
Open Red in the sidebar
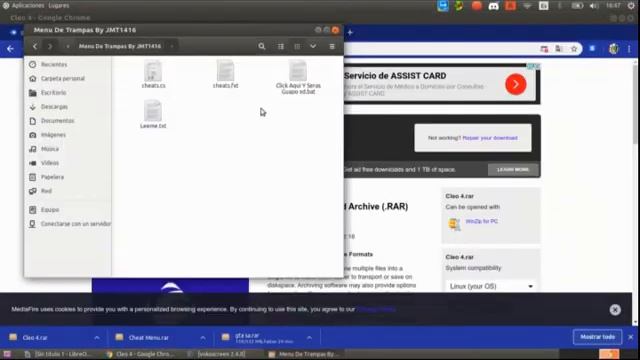46,191
